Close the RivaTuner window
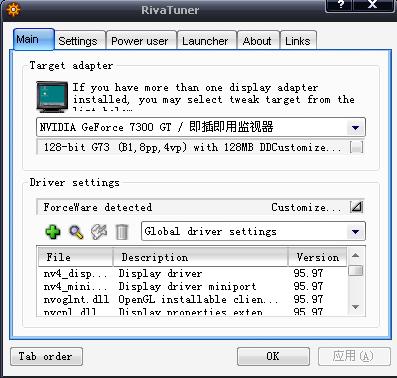Screen dimensions: 397x378 (x=373, y=5)
